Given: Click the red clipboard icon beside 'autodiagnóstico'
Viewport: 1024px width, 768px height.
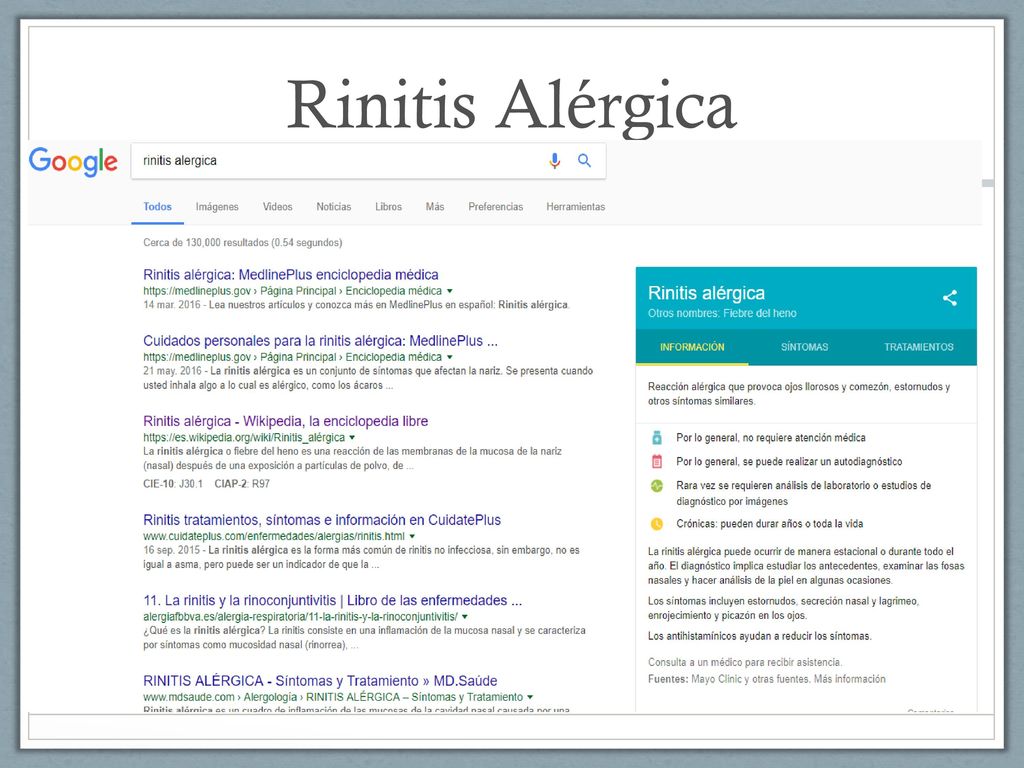Looking at the screenshot, I should (x=657, y=462).
